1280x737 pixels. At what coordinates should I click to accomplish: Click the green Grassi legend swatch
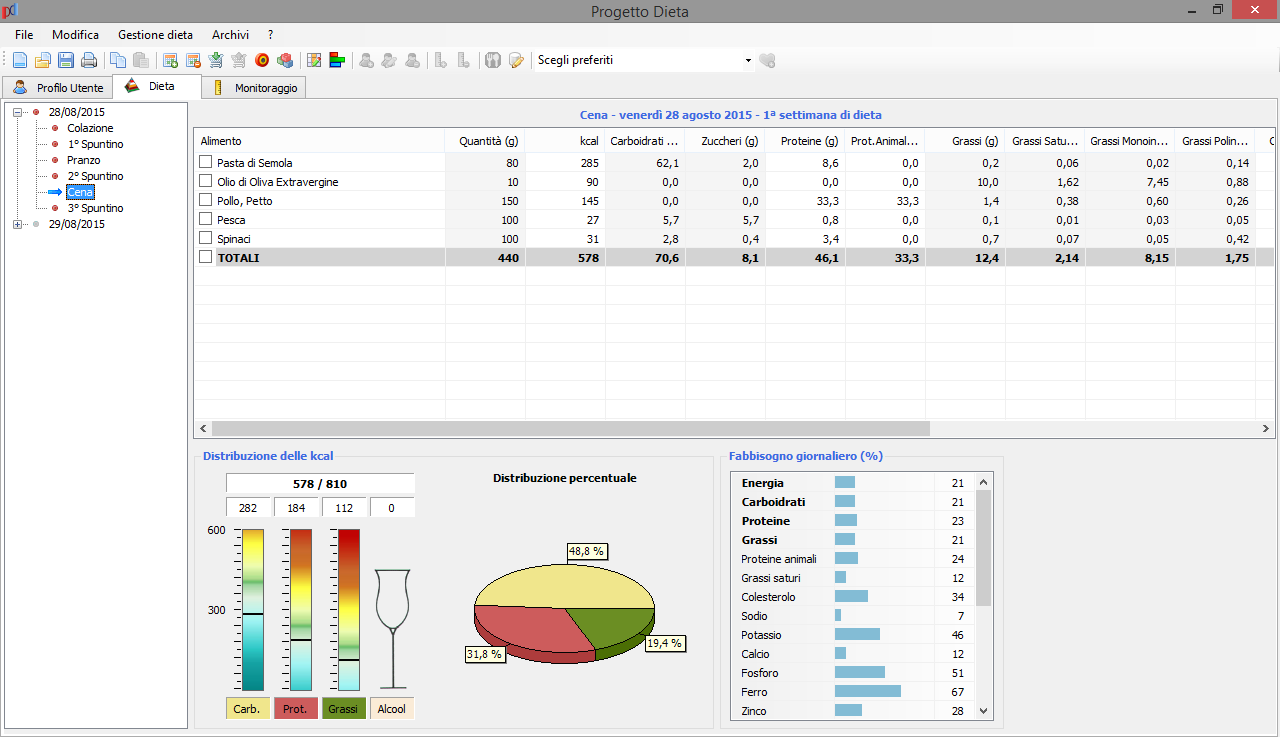pyautogui.click(x=343, y=709)
